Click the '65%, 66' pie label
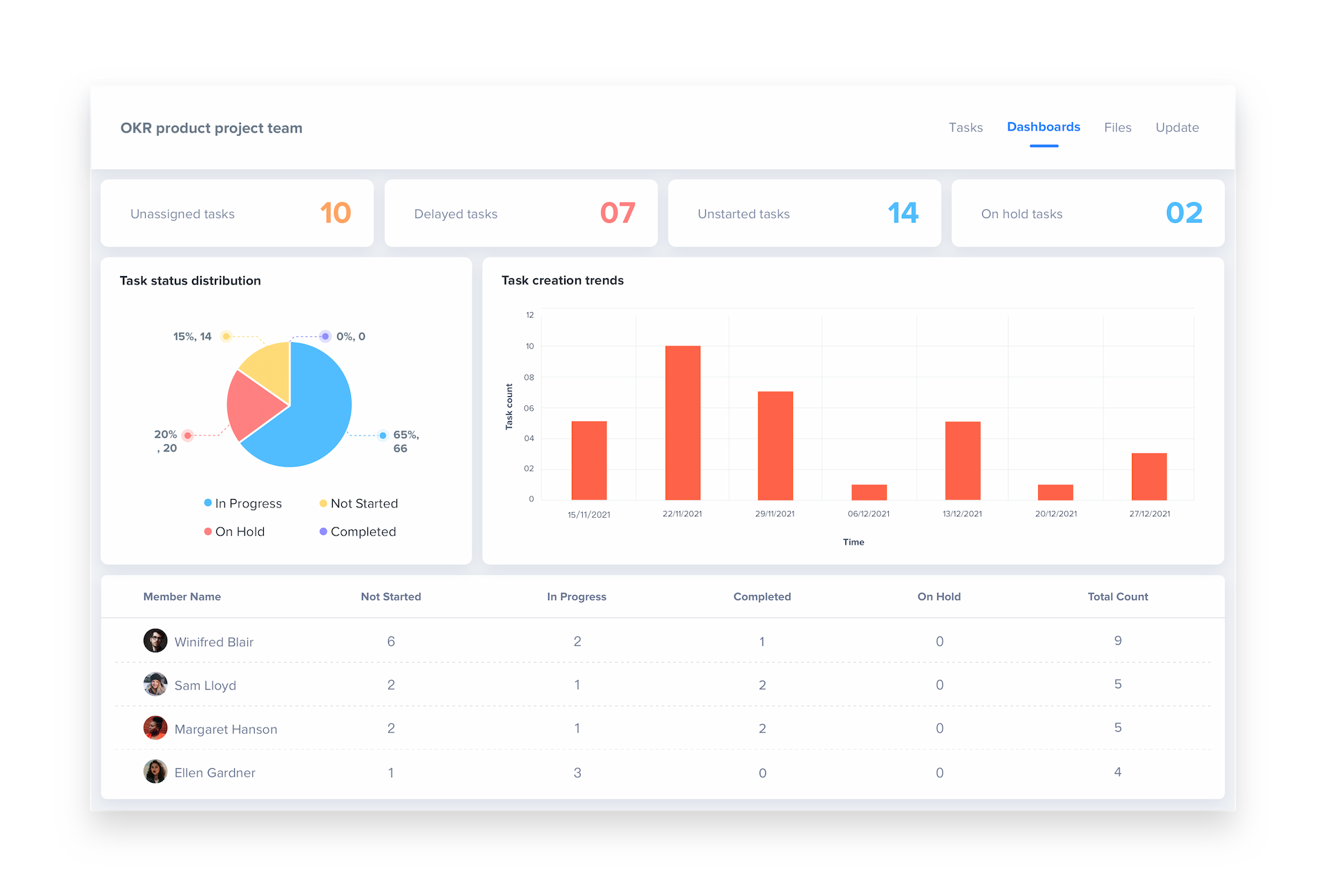Image resolution: width=1326 pixels, height=896 pixels. [x=406, y=441]
